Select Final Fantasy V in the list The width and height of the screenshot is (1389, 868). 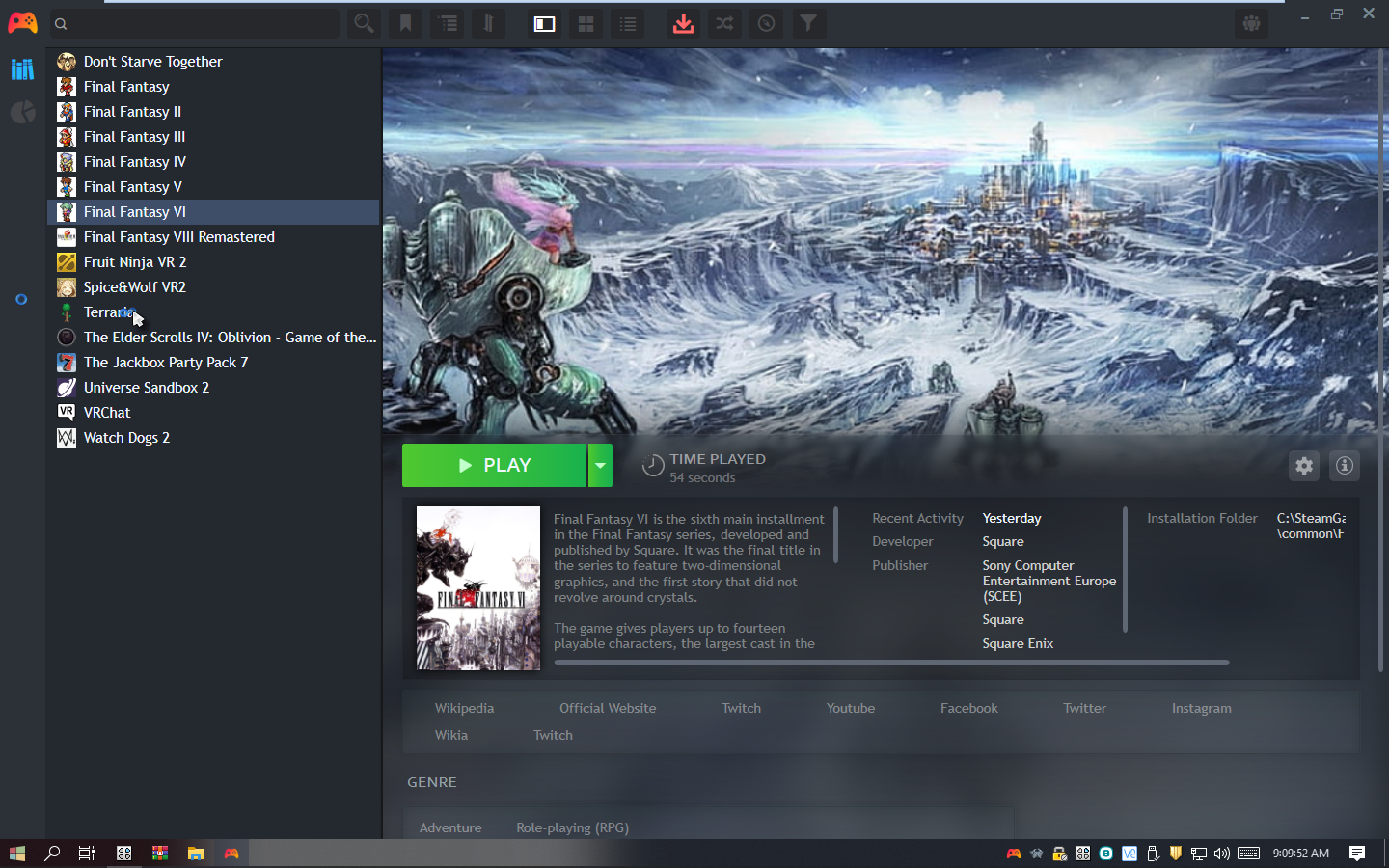click(x=213, y=187)
